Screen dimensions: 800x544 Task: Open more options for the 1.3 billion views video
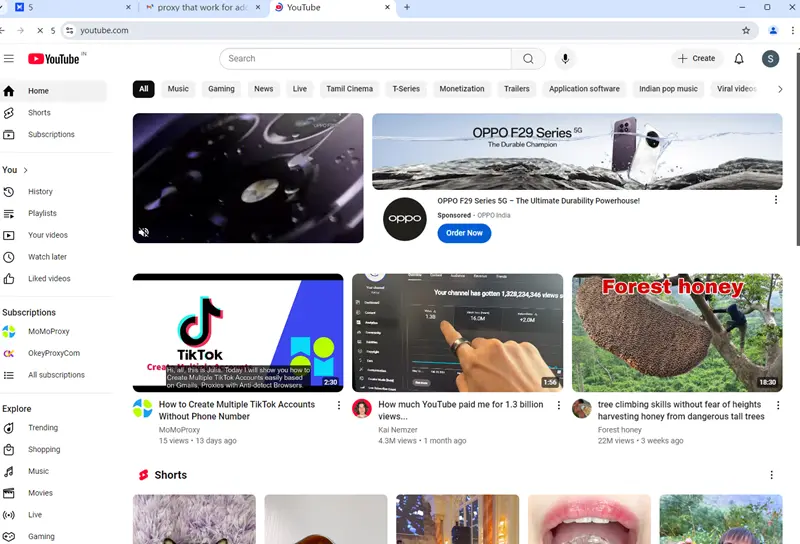point(559,405)
